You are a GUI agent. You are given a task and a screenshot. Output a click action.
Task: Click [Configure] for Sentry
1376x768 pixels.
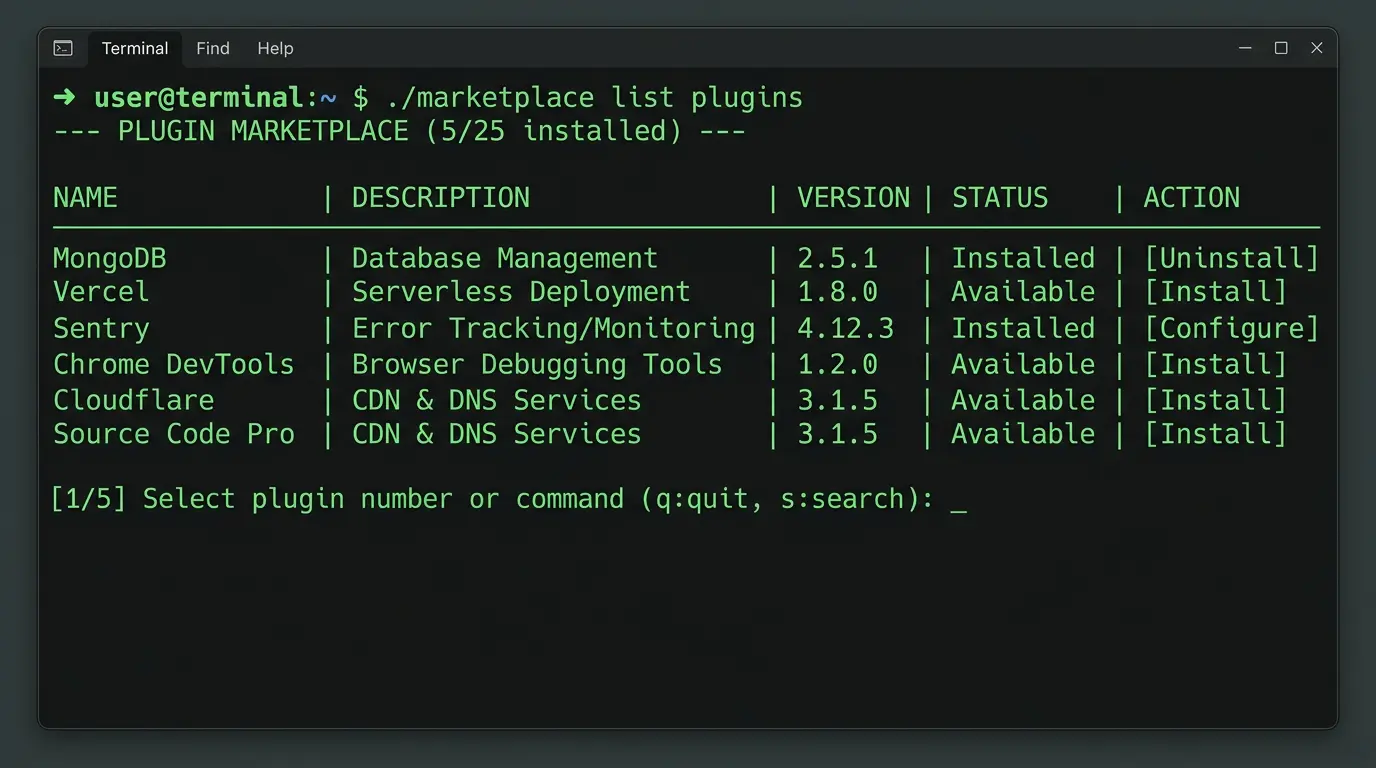coord(1231,328)
